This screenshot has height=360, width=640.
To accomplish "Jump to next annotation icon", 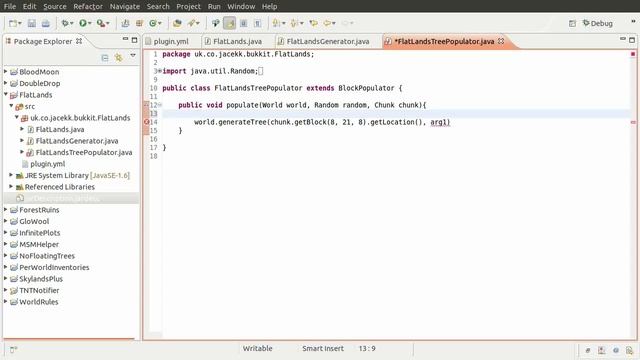I will [276, 23].
